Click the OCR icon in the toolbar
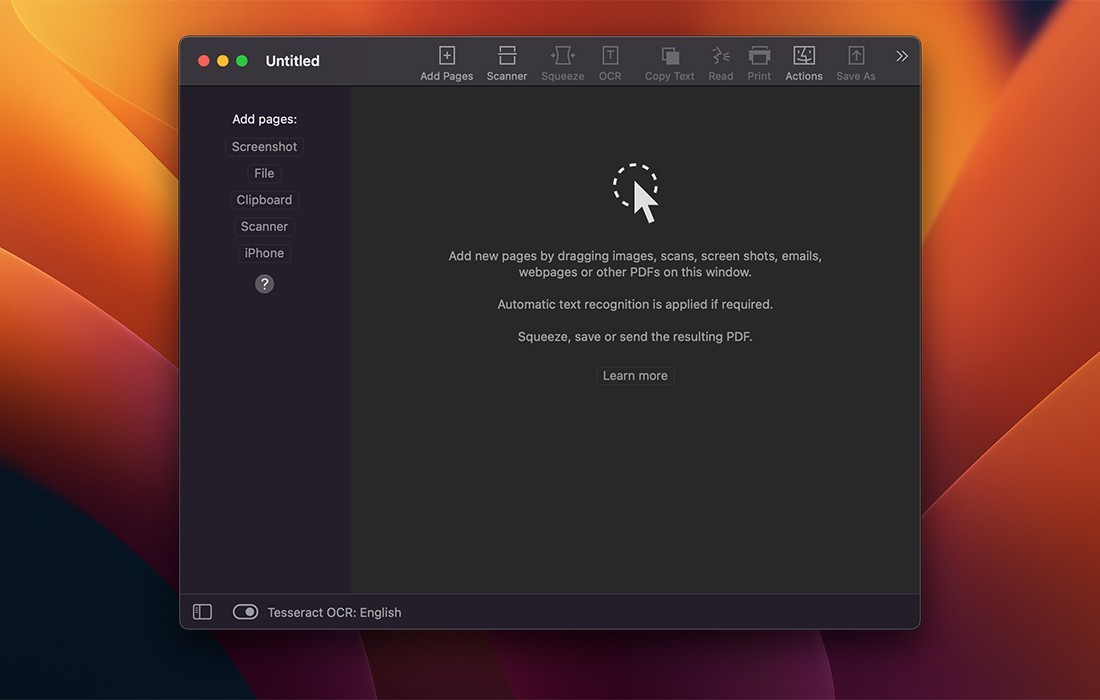Image resolution: width=1100 pixels, height=700 pixels. tap(610, 57)
